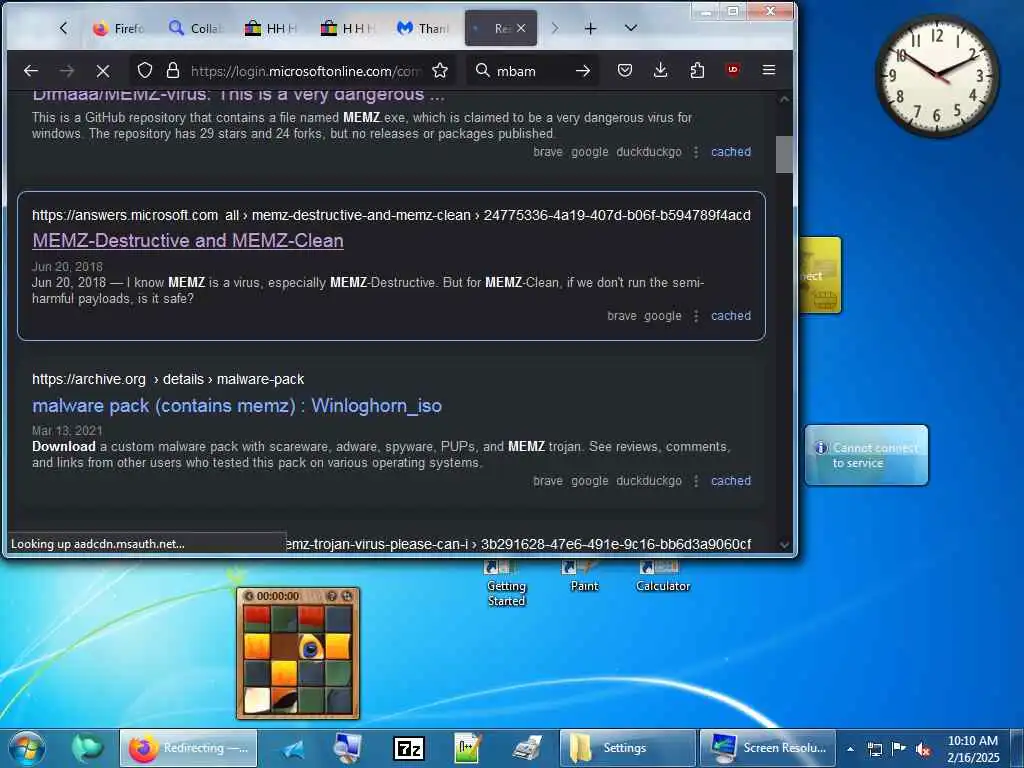Click the puzzle gadget timer pause icon
This screenshot has height=768, width=1024.
pos(249,596)
